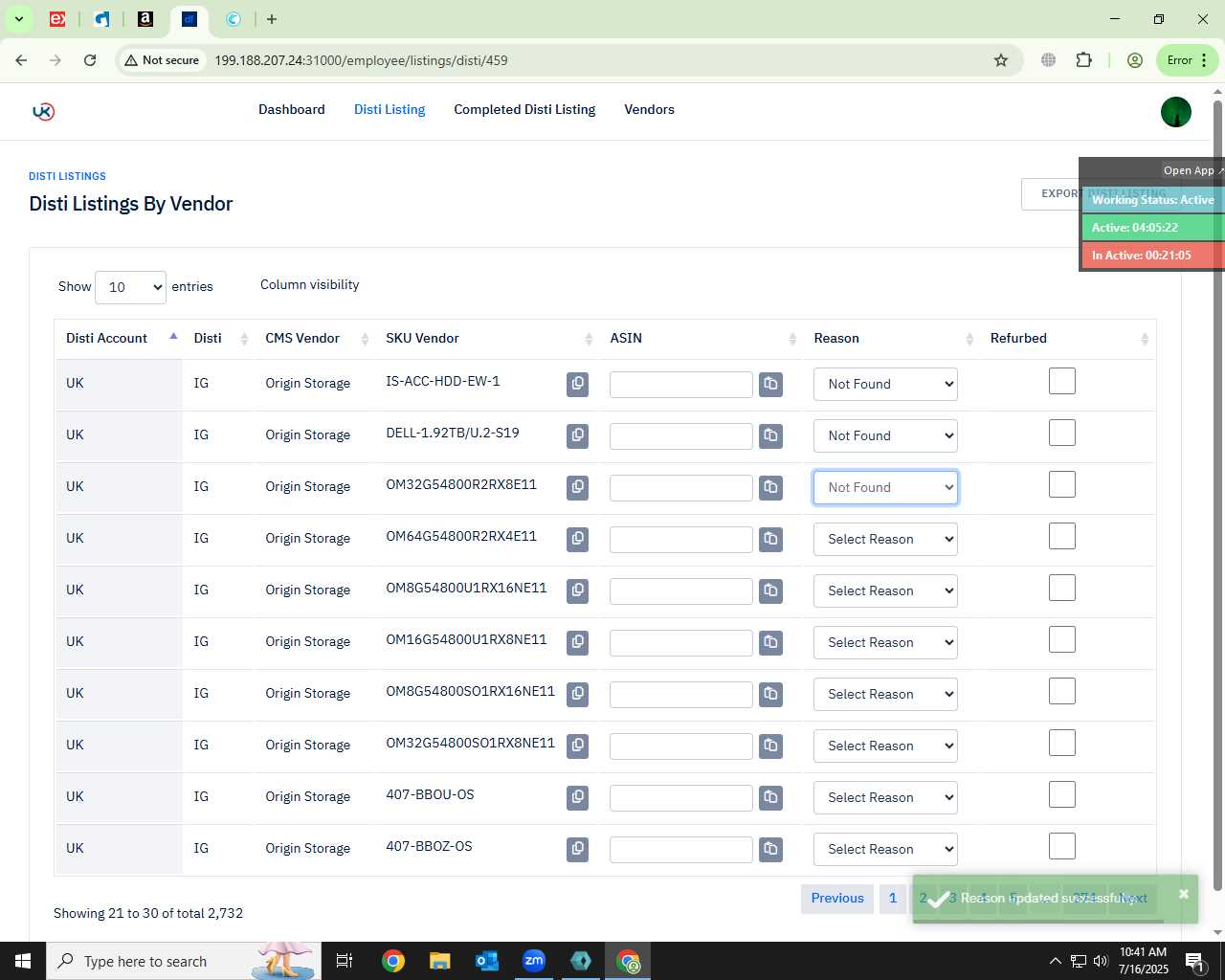Bookmark this page with the star icon
The image size is (1225, 980).
click(1001, 60)
